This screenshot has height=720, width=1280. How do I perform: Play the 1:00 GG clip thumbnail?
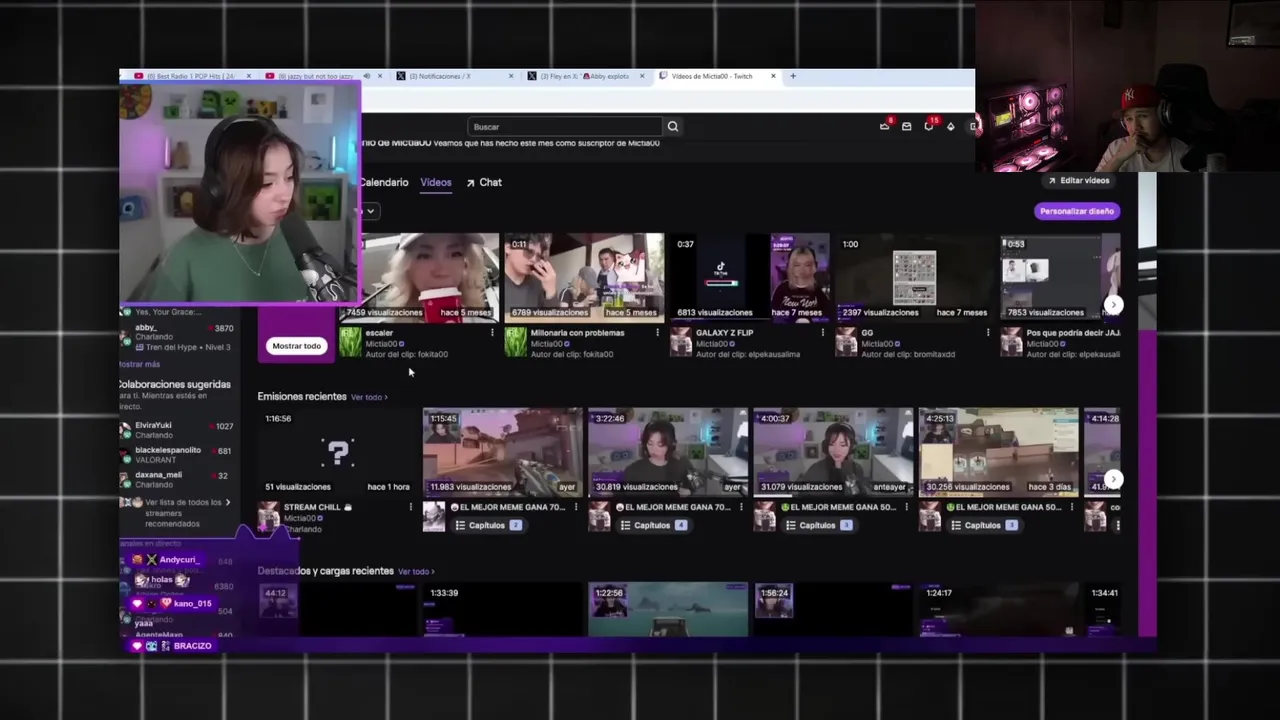tap(915, 278)
